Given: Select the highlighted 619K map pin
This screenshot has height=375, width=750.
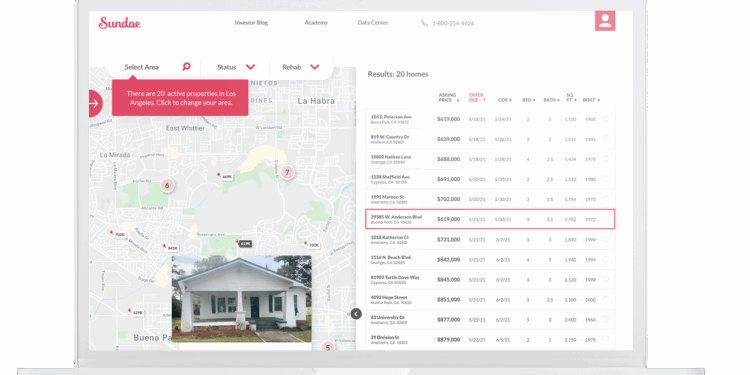Looking at the screenshot, I should click(244, 243).
